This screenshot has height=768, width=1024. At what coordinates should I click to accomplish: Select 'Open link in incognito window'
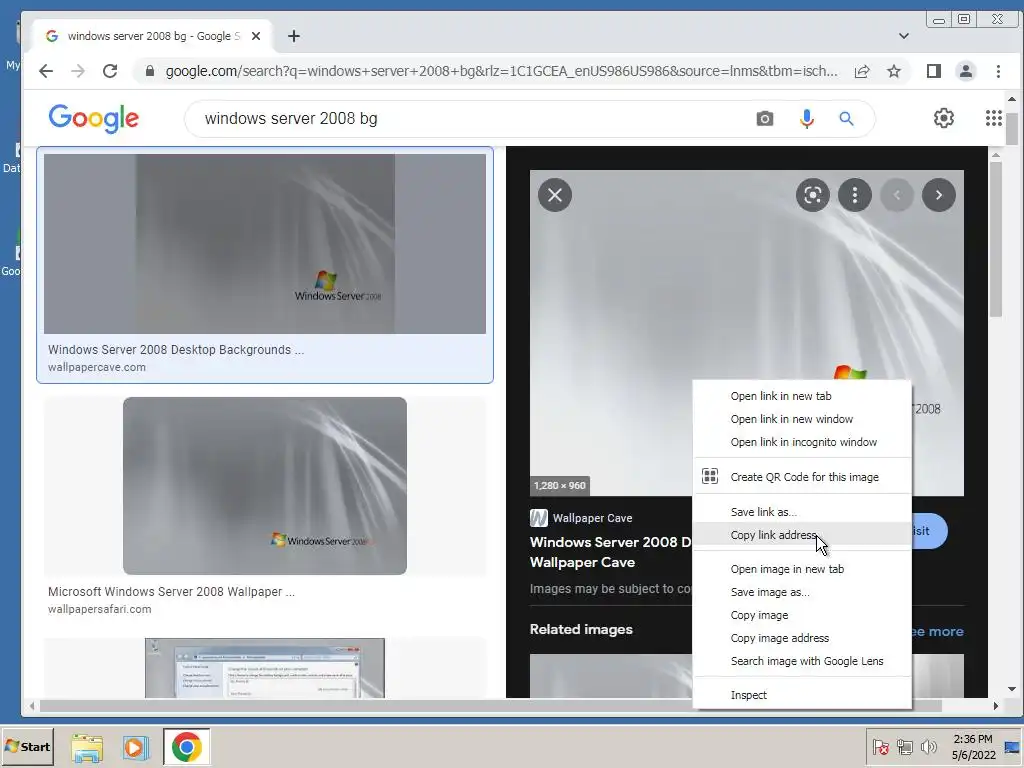click(x=802, y=442)
